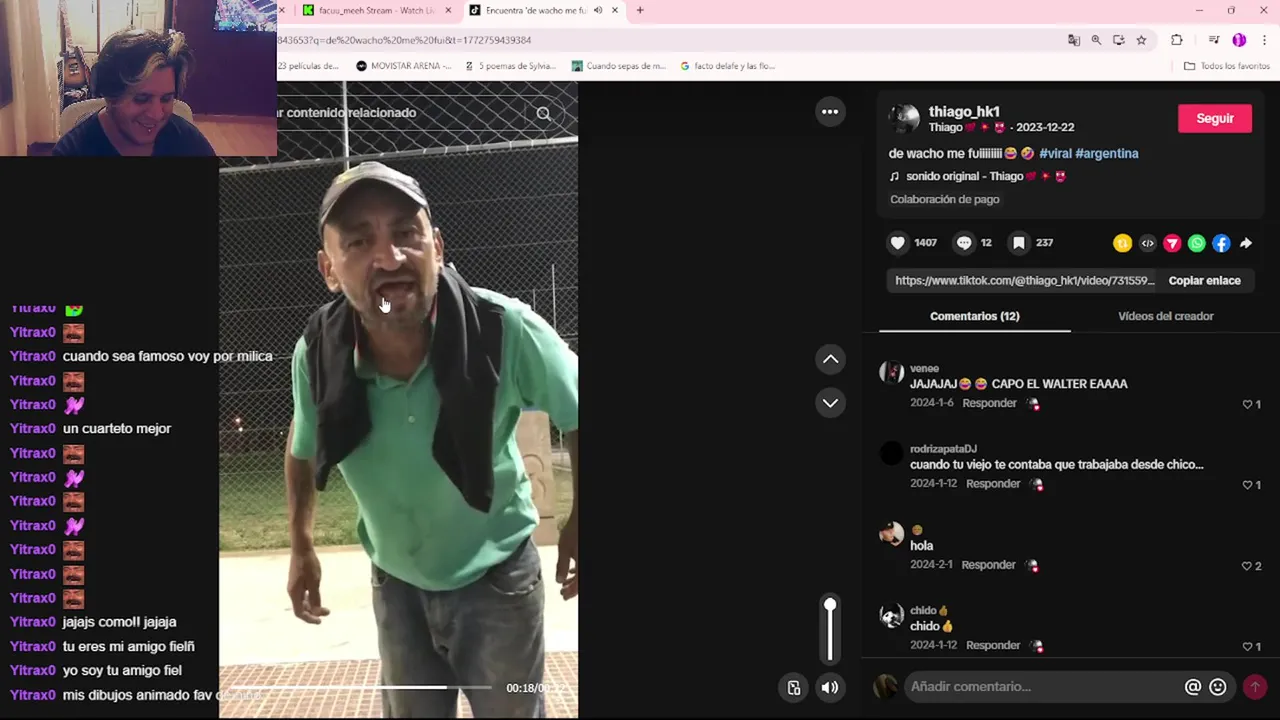Go to next video with down chevron

coord(830,403)
